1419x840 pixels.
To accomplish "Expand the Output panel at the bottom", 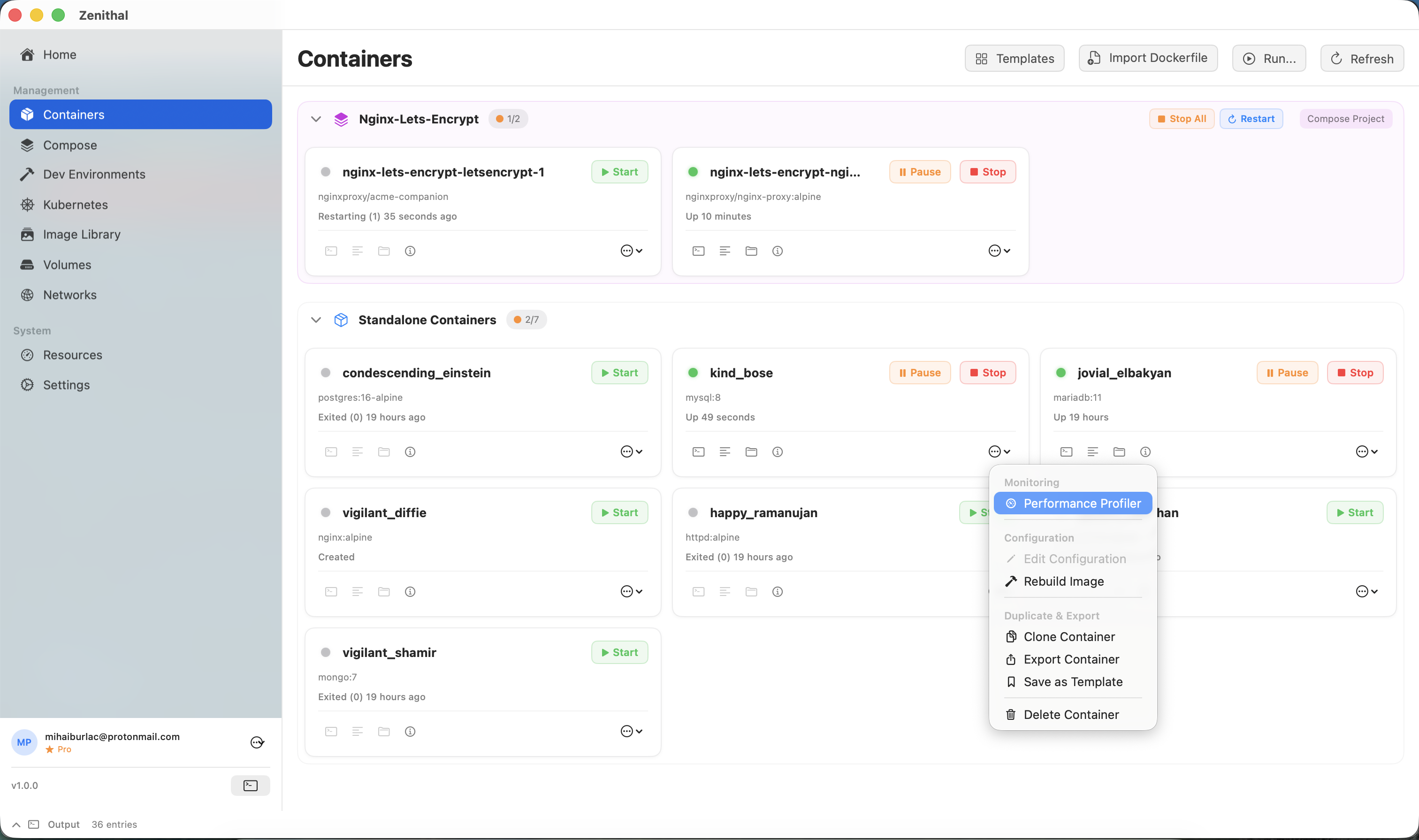I will tap(16, 824).
